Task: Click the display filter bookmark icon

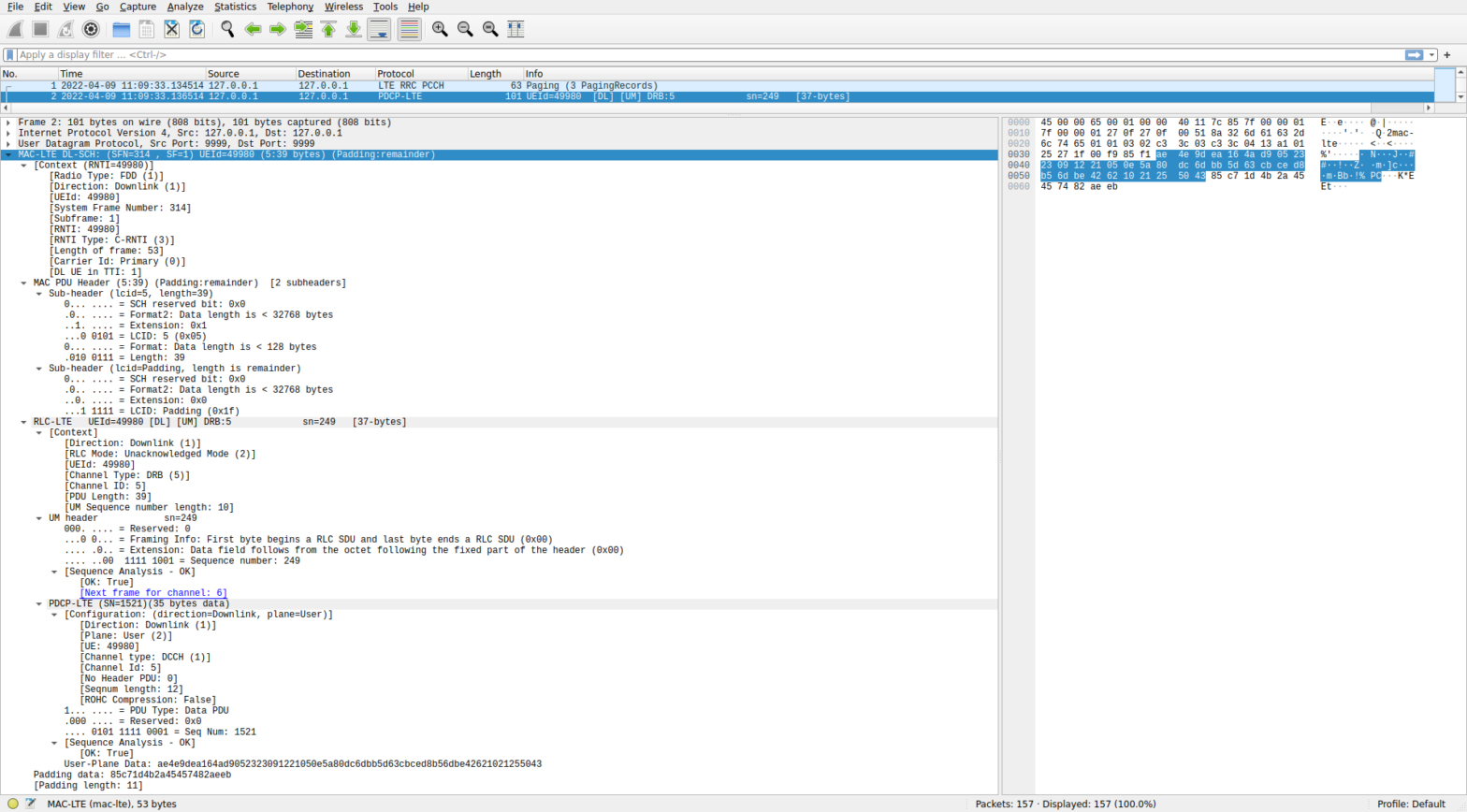Action: point(10,55)
